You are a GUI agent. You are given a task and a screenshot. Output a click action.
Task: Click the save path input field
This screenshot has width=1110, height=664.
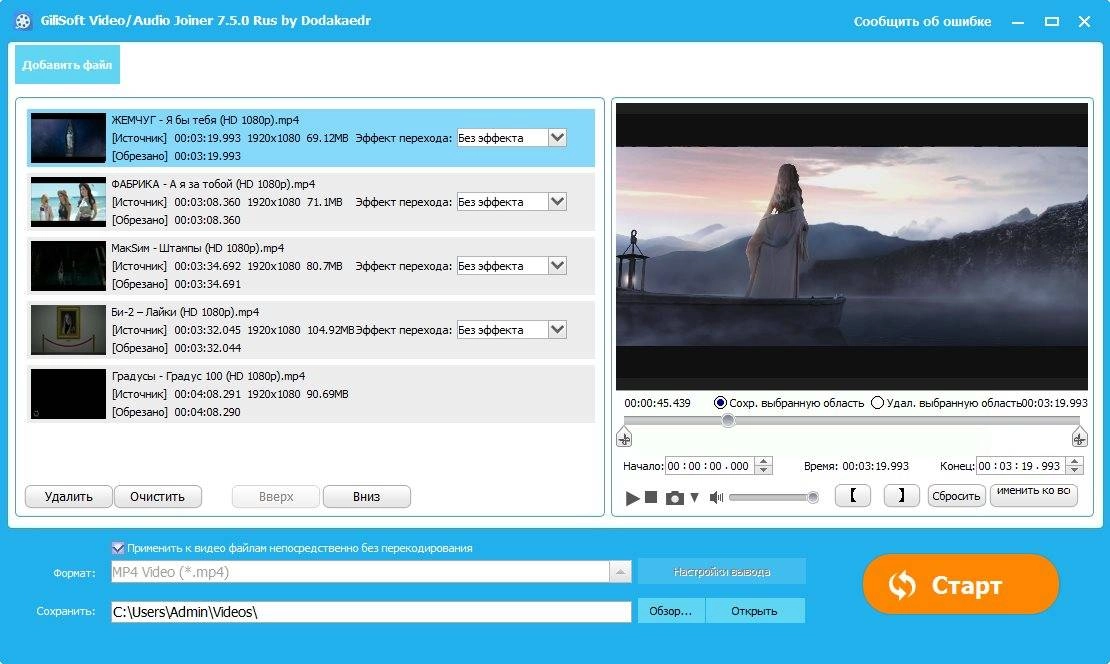(371, 612)
